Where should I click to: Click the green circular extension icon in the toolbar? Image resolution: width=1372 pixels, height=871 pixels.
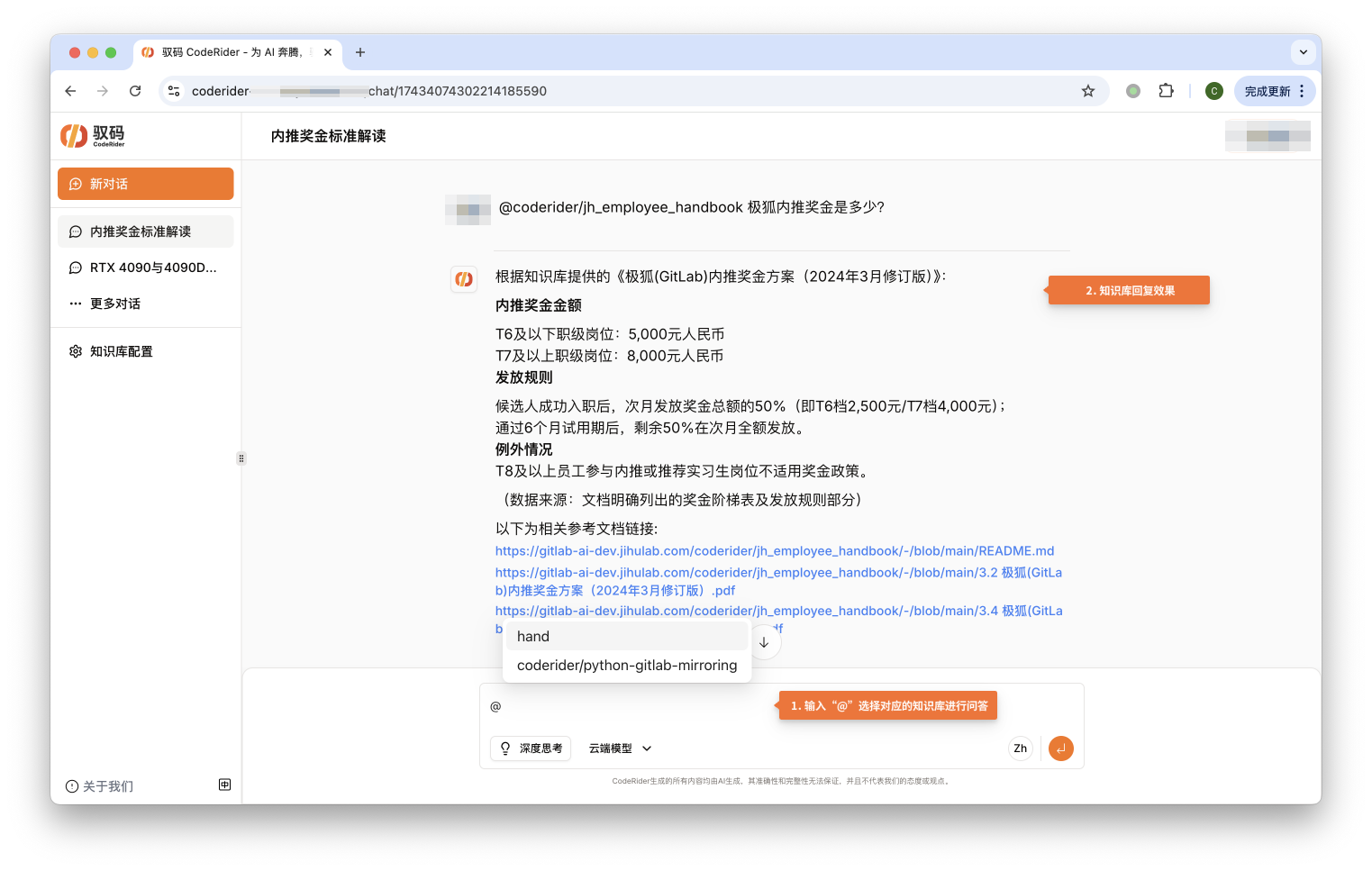click(x=1133, y=91)
